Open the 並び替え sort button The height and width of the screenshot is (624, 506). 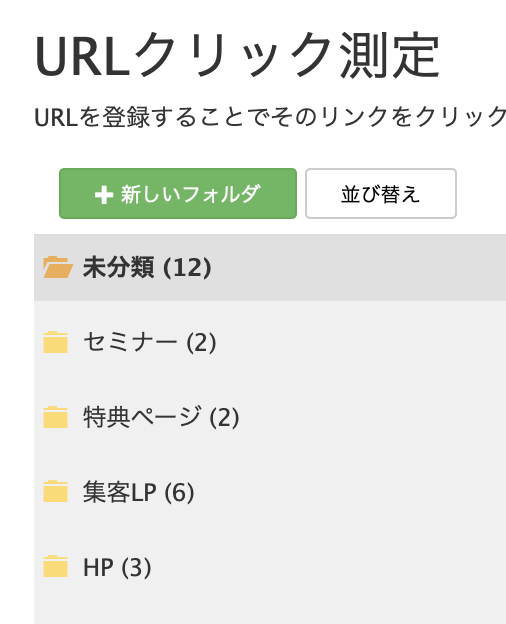click(381, 193)
